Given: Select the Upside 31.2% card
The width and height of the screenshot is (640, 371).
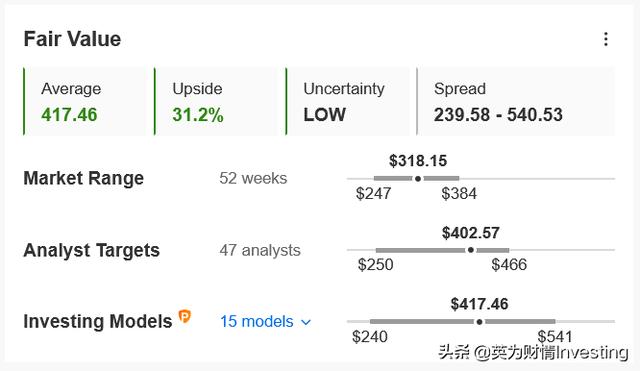Looking at the screenshot, I should coord(216,102).
